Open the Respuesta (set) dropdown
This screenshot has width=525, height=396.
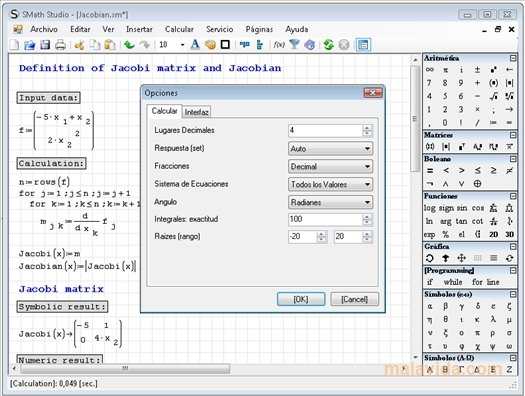pos(330,148)
